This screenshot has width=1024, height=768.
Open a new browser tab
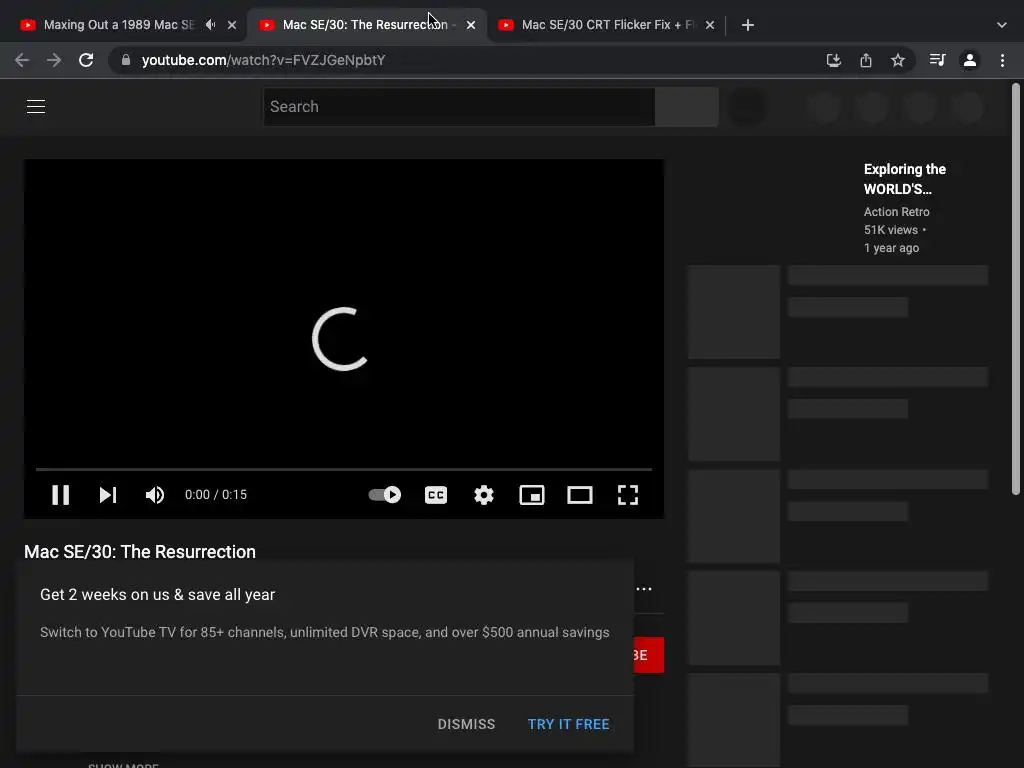pos(748,25)
